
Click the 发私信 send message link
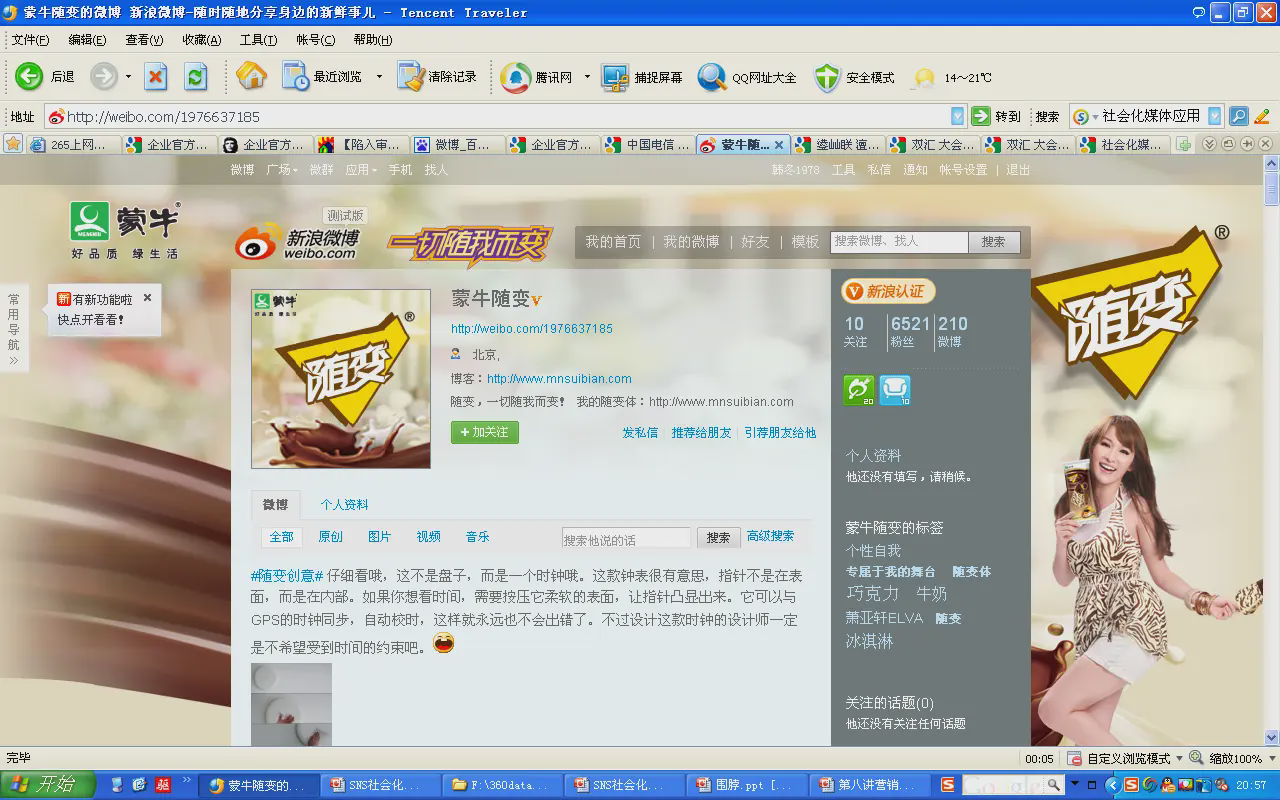point(640,433)
